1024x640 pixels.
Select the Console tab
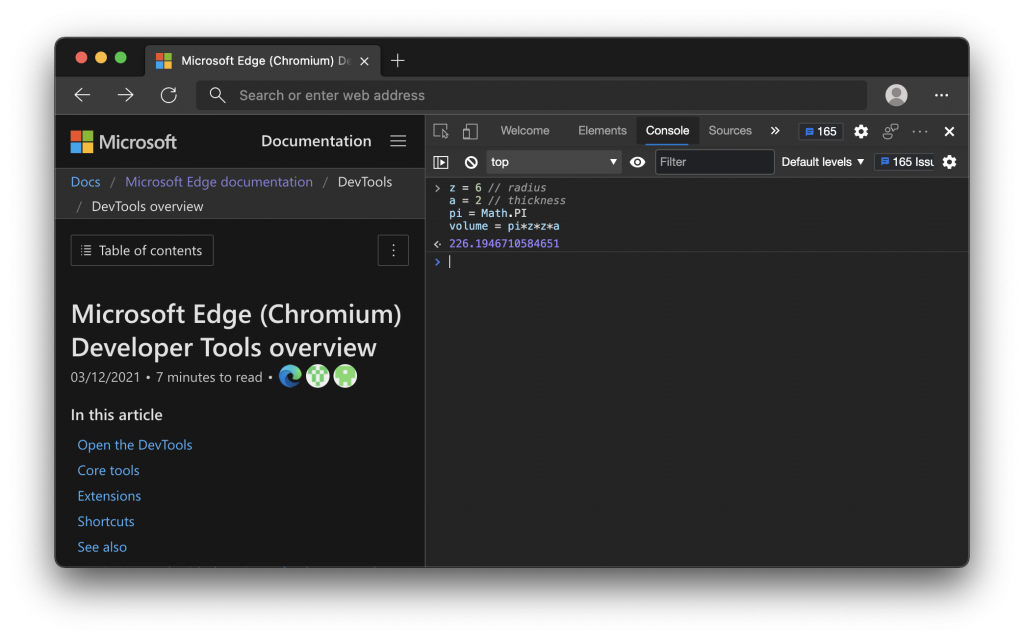667,131
